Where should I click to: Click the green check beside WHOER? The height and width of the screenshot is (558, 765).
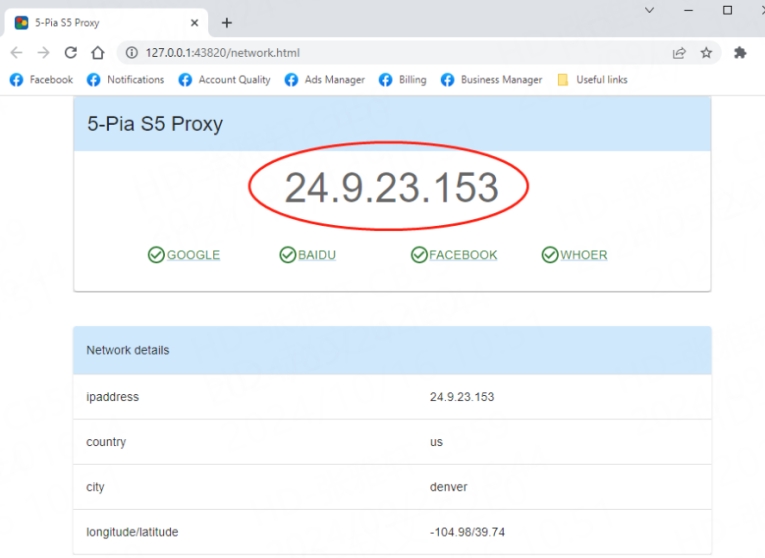[x=550, y=255]
